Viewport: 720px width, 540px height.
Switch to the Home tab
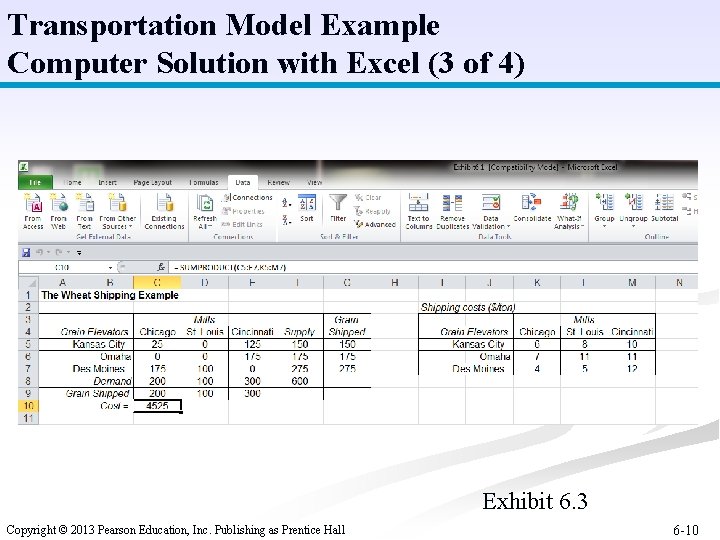tap(72, 182)
